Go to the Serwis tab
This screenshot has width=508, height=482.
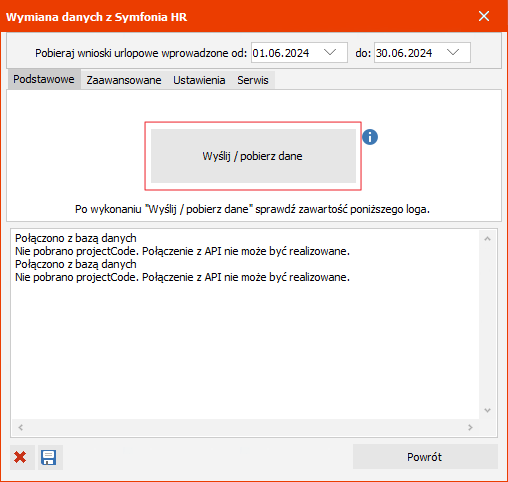click(x=253, y=80)
